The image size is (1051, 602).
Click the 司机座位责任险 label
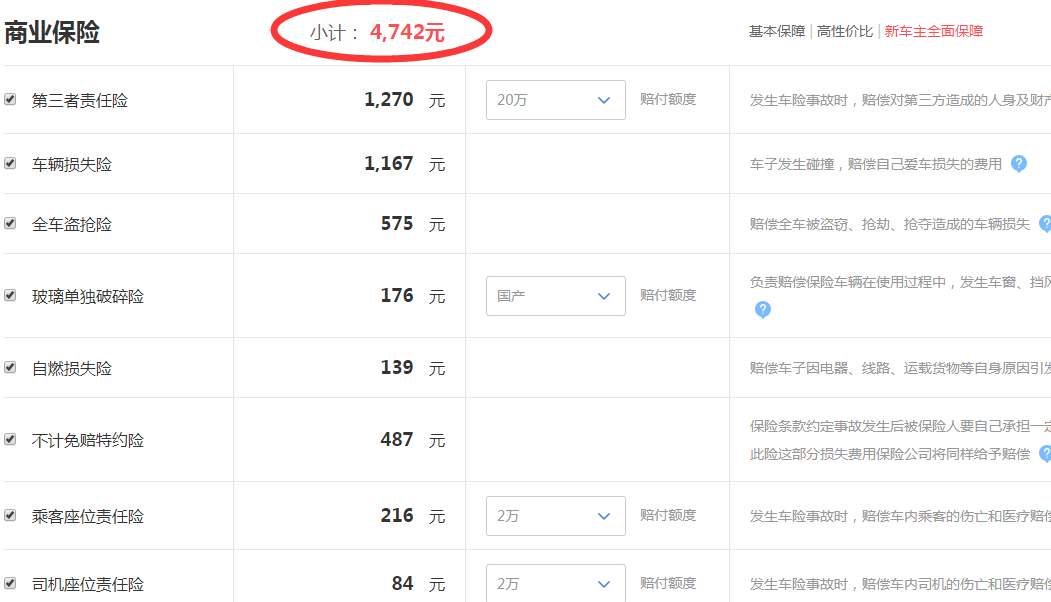pyautogui.click(x=88, y=585)
